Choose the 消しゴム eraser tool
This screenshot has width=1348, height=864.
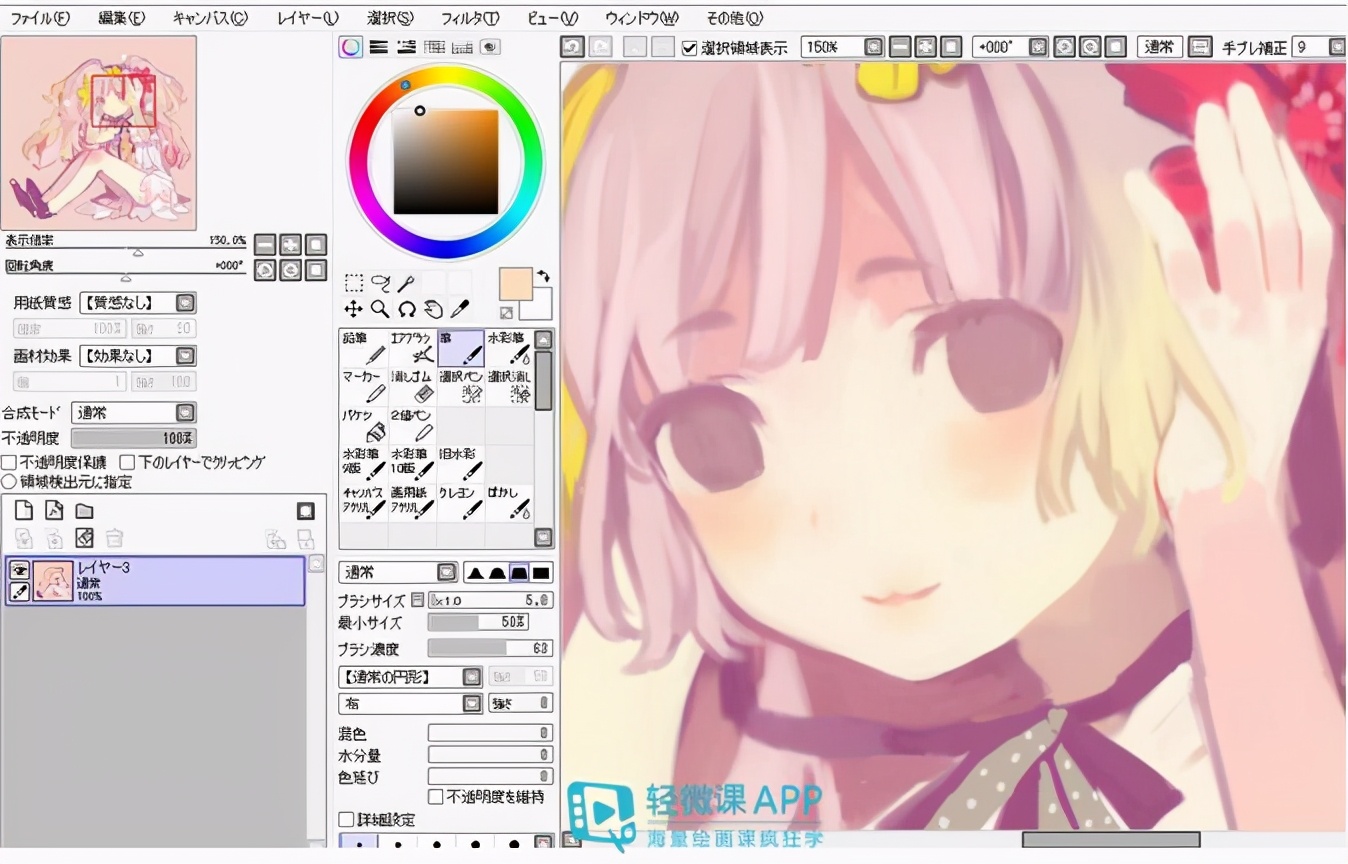tap(412, 386)
